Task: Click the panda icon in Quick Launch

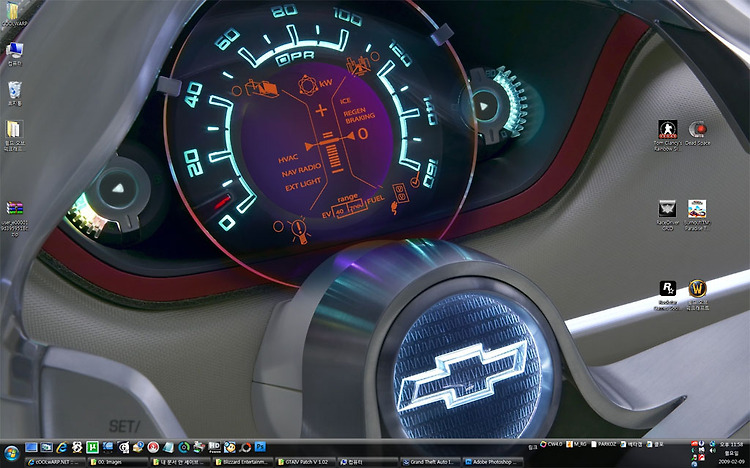Action: click(x=77, y=447)
